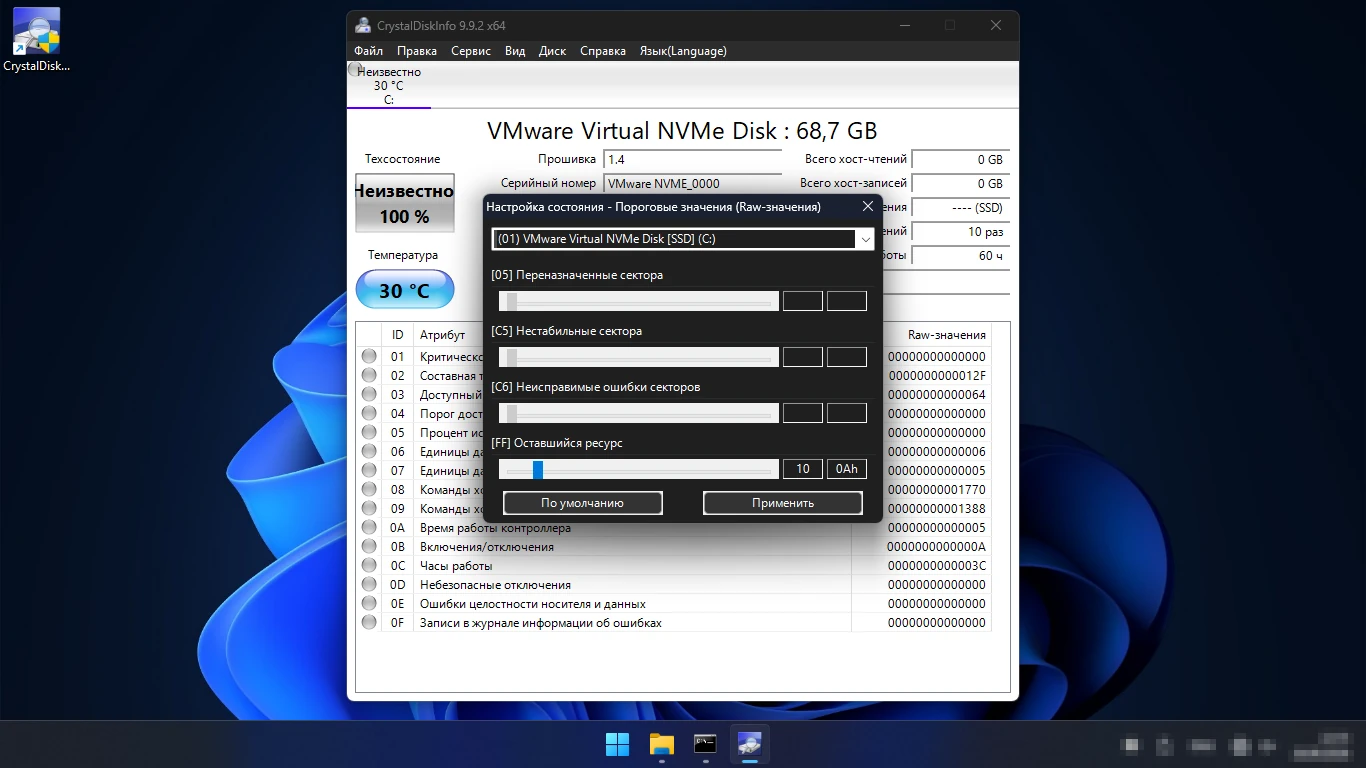Click the [FF] hex value field showing 0Ah

[847, 469]
